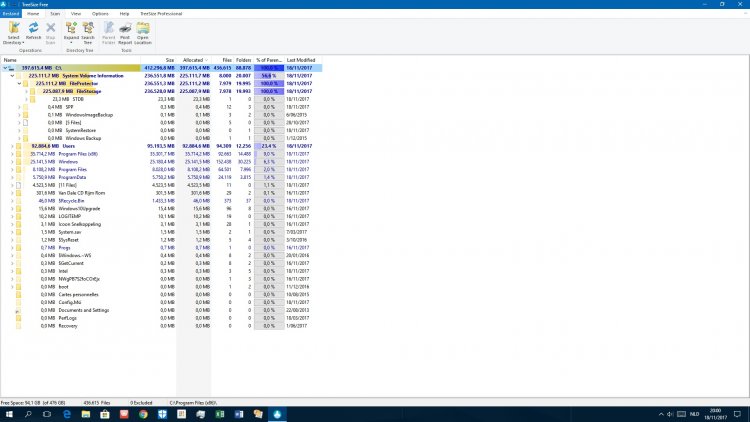The image size is (750, 422).
Task: Sort by the Last Modified column header
Action: (x=300, y=60)
